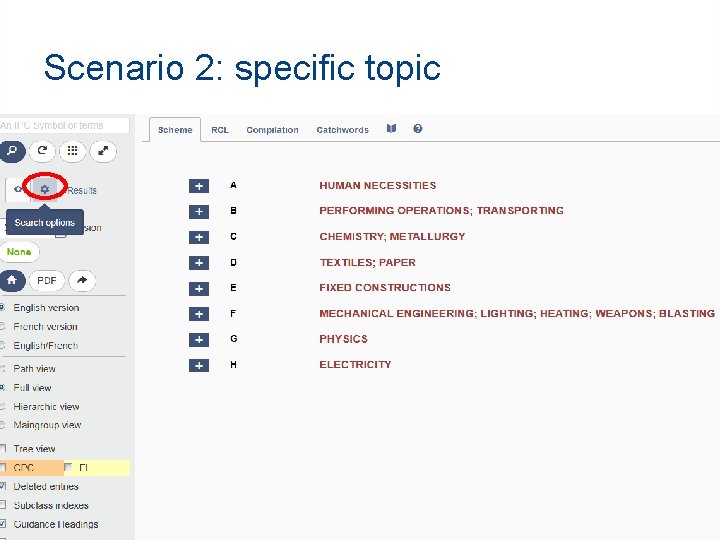Click the magnifier search button
Screen dimensions: 720x540
coord(12,151)
